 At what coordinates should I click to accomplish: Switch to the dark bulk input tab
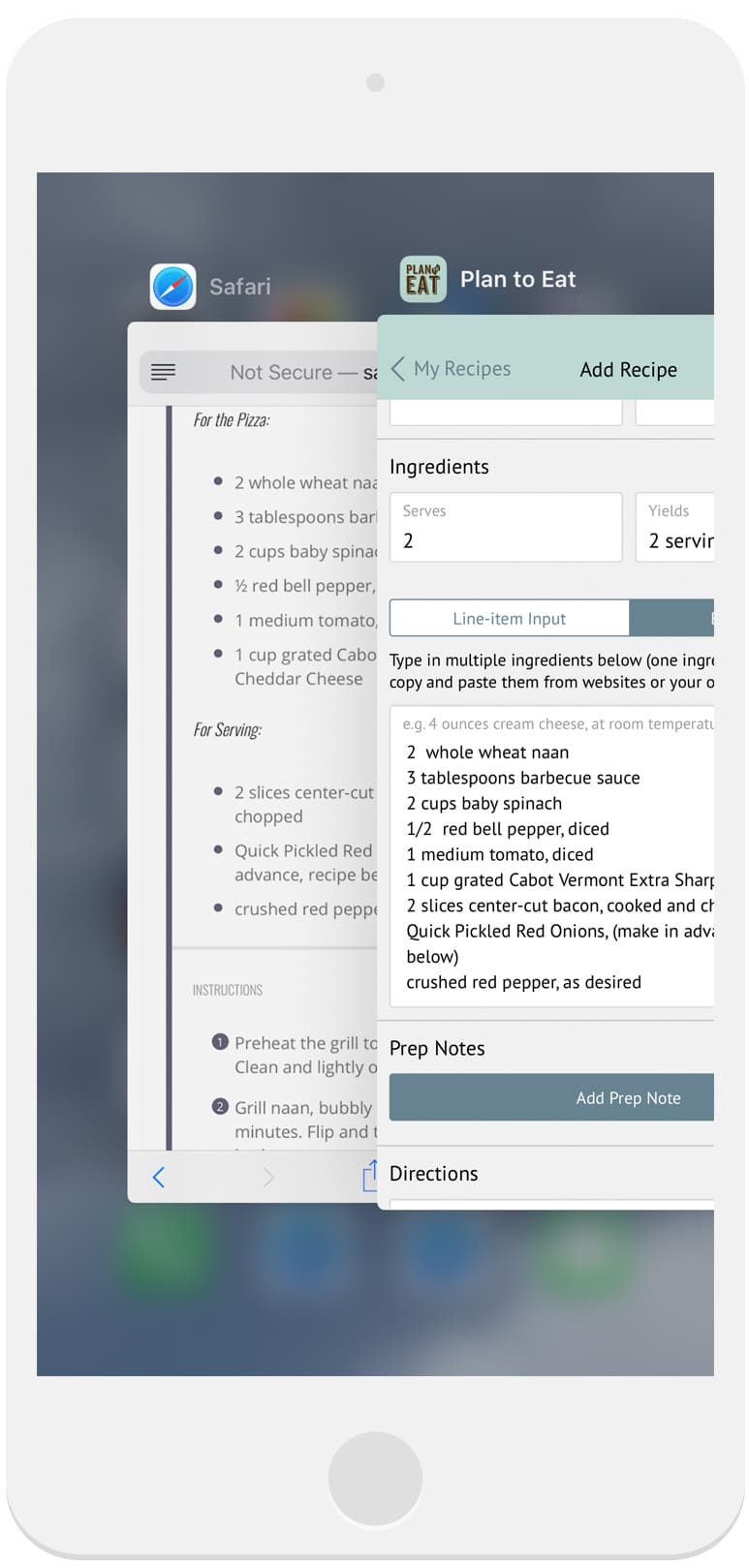(x=671, y=618)
